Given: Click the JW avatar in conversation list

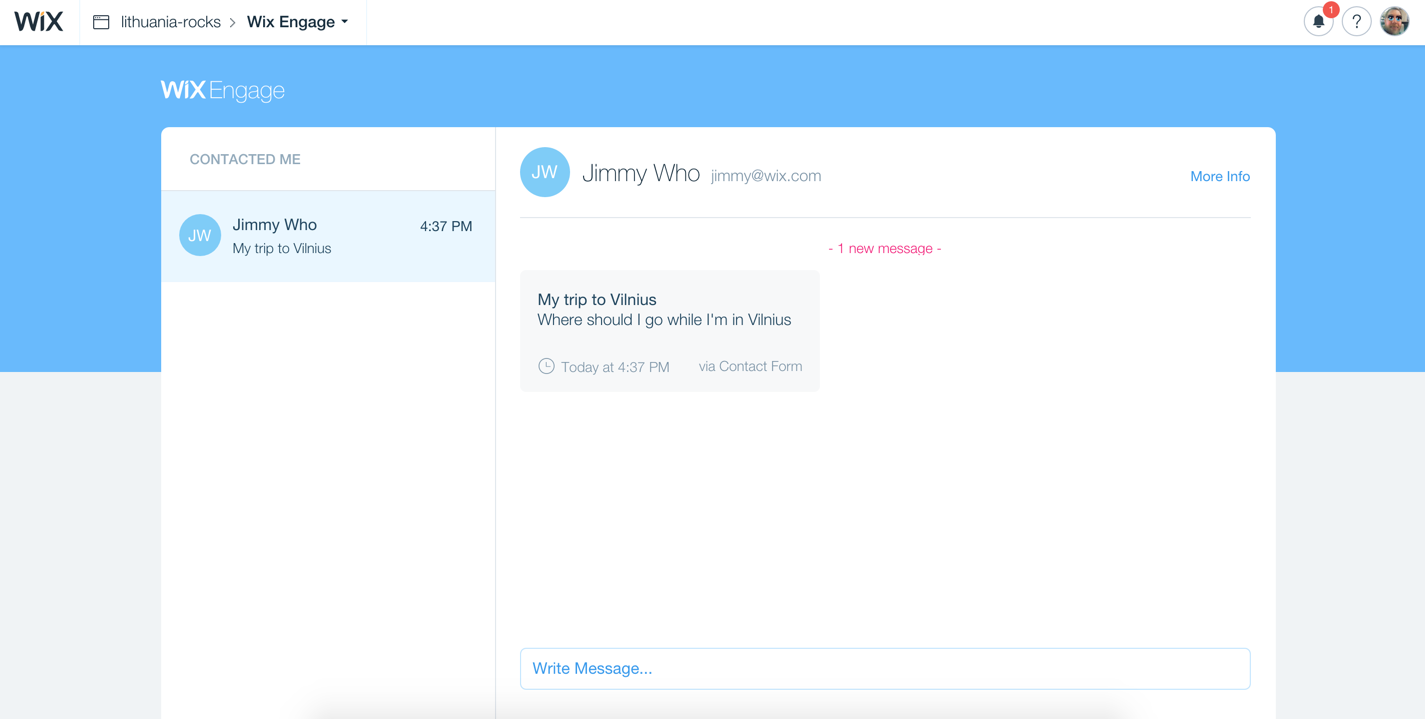Looking at the screenshot, I should tap(200, 235).
